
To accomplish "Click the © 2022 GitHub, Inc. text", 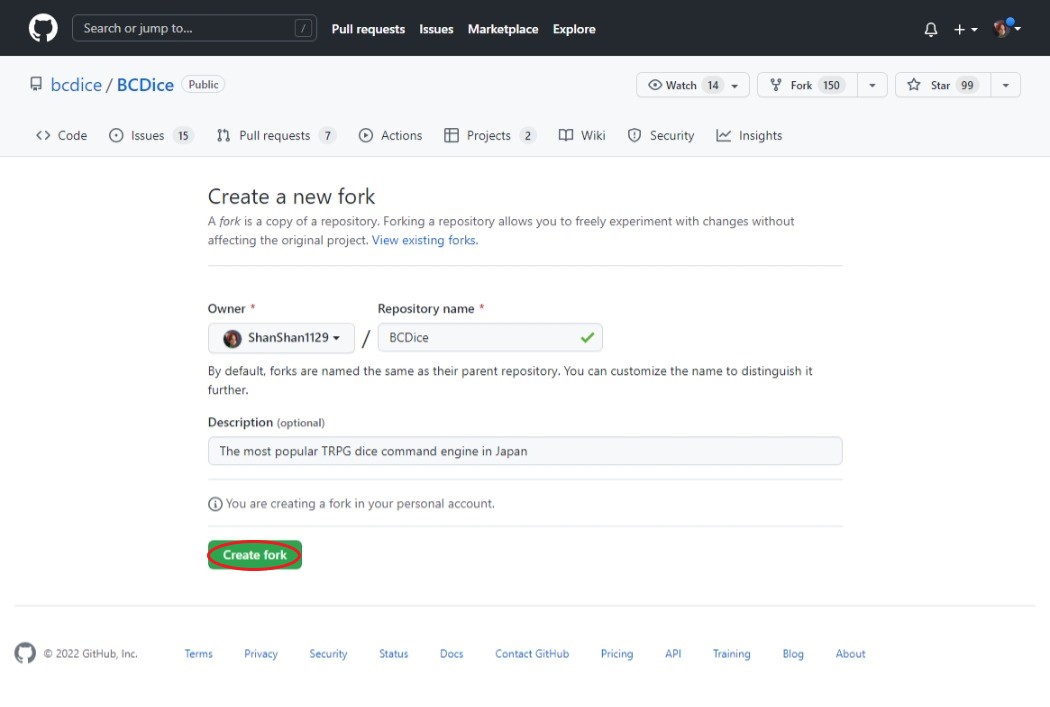I will coord(90,653).
